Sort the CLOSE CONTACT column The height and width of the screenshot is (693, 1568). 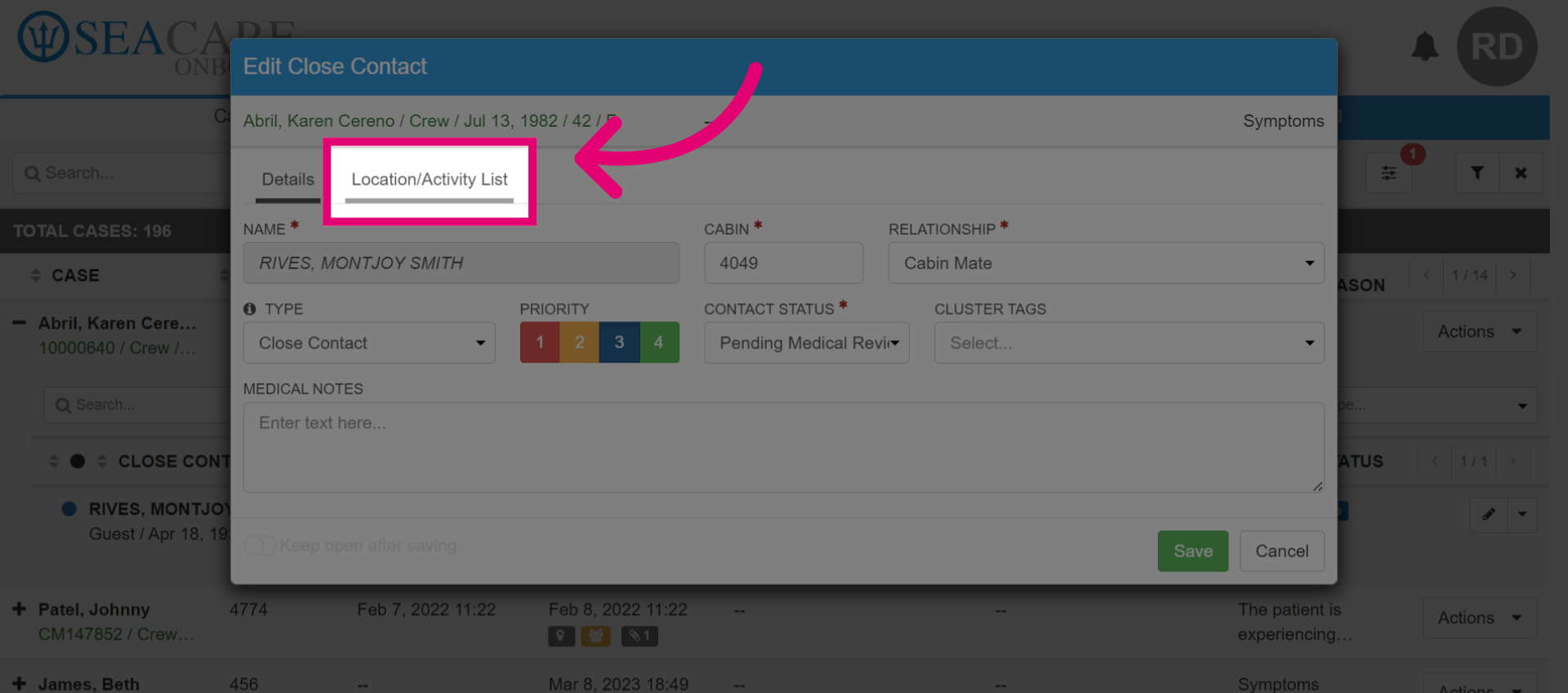(x=102, y=461)
